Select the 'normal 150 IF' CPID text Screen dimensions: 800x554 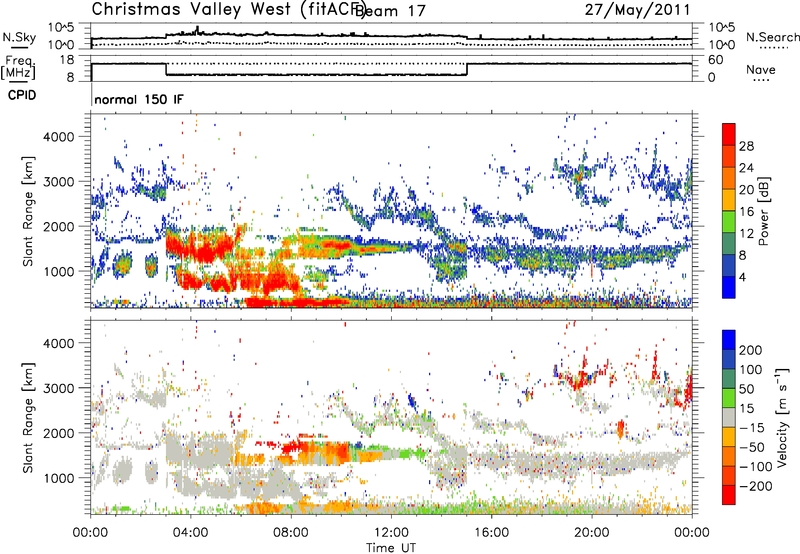click(x=139, y=99)
